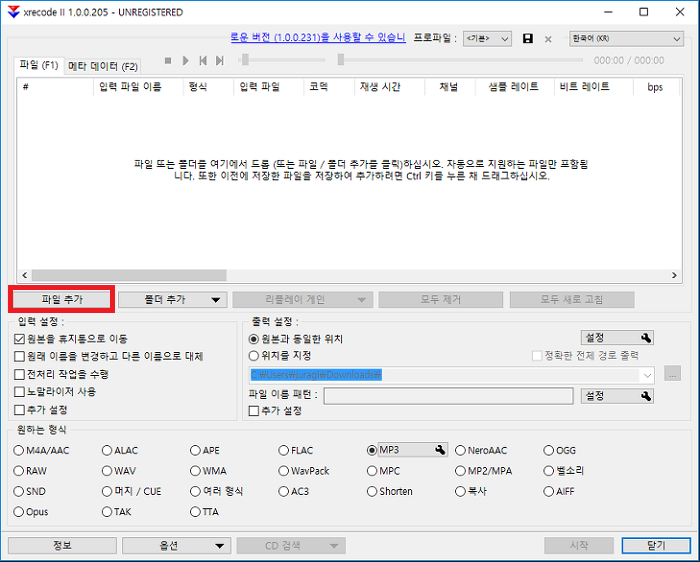The width and height of the screenshot is (700, 562).
Task: Click the file list horizontal scrollbar
Action: (129, 275)
